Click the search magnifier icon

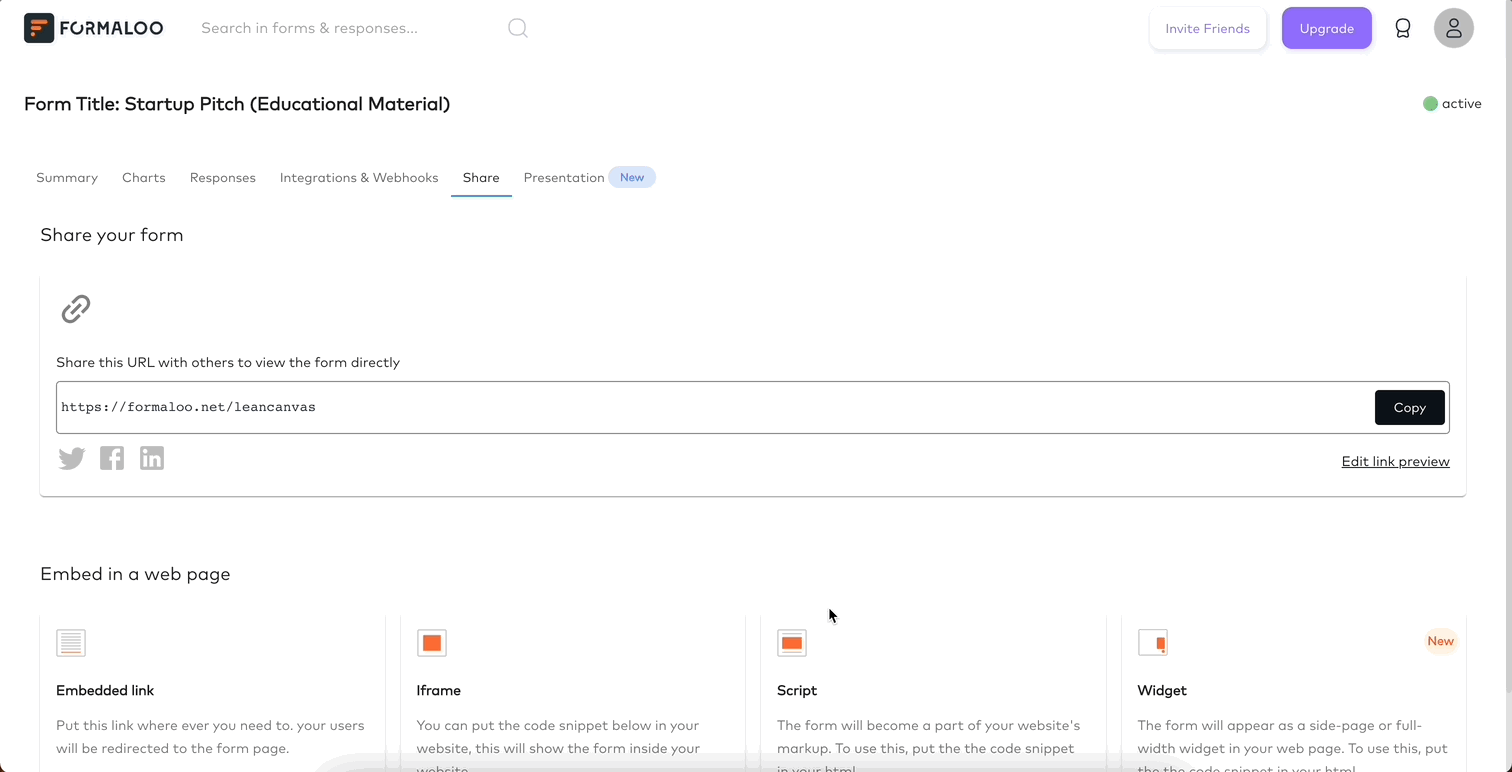click(x=518, y=28)
